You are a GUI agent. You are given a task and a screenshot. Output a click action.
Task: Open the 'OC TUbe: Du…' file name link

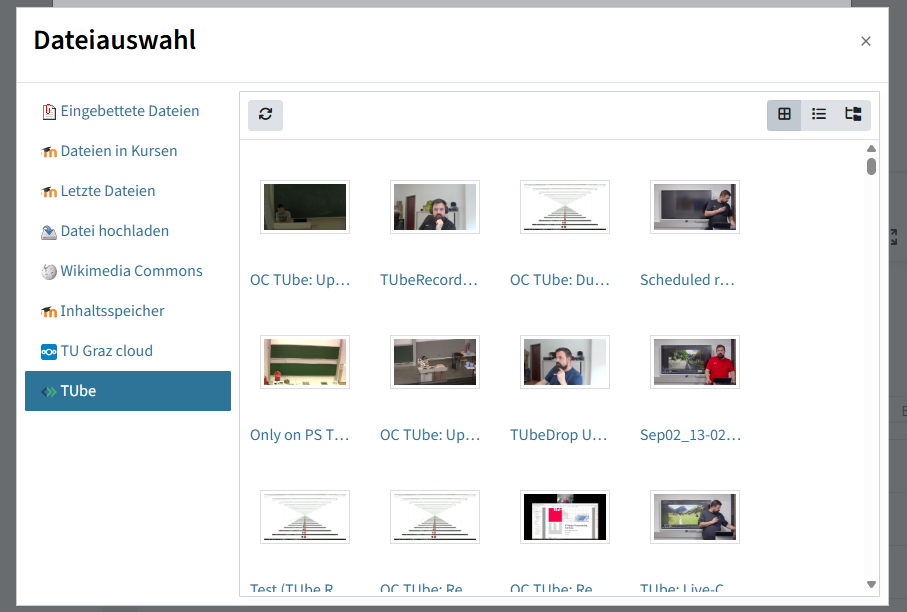[559, 280]
